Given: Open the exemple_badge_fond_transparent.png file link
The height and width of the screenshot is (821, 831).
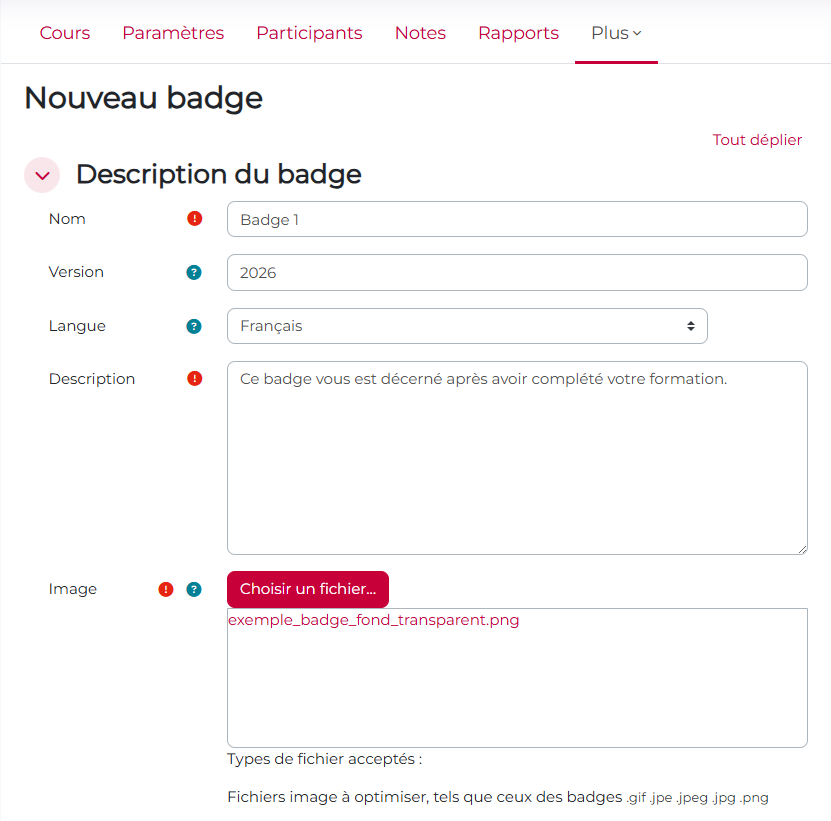Looking at the screenshot, I should (x=373, y=620).
